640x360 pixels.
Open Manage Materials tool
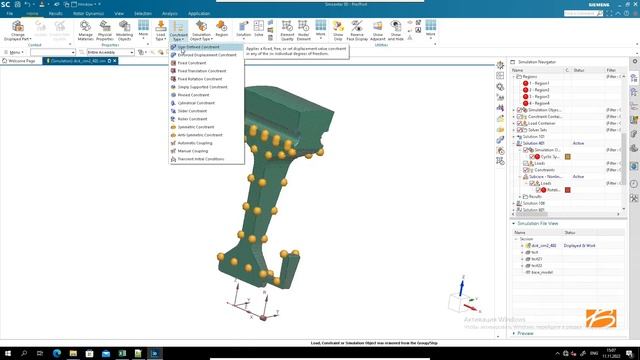point(85,30)
